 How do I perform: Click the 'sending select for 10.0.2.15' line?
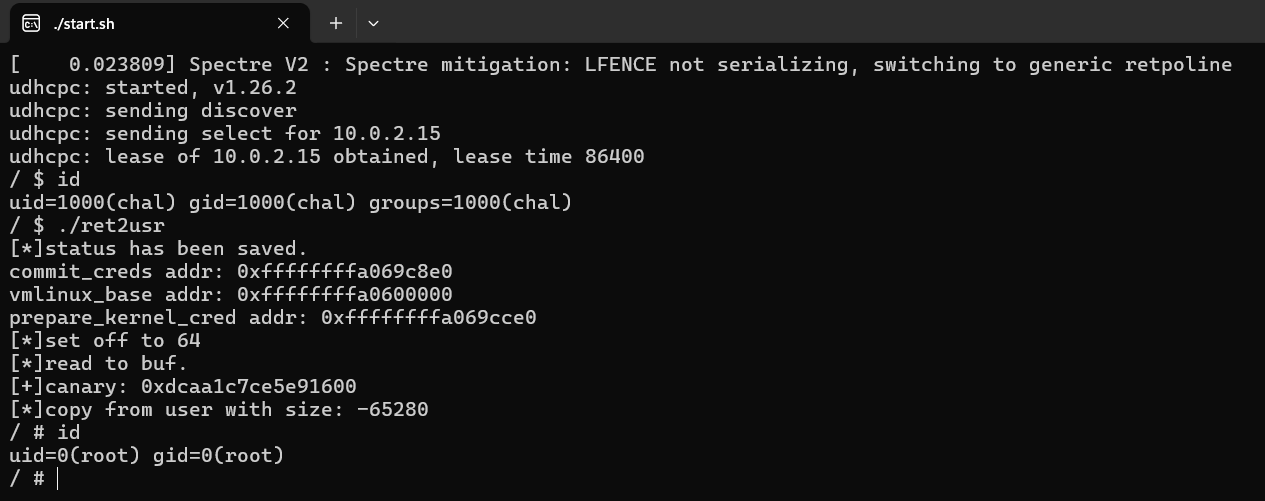point(225,134)
